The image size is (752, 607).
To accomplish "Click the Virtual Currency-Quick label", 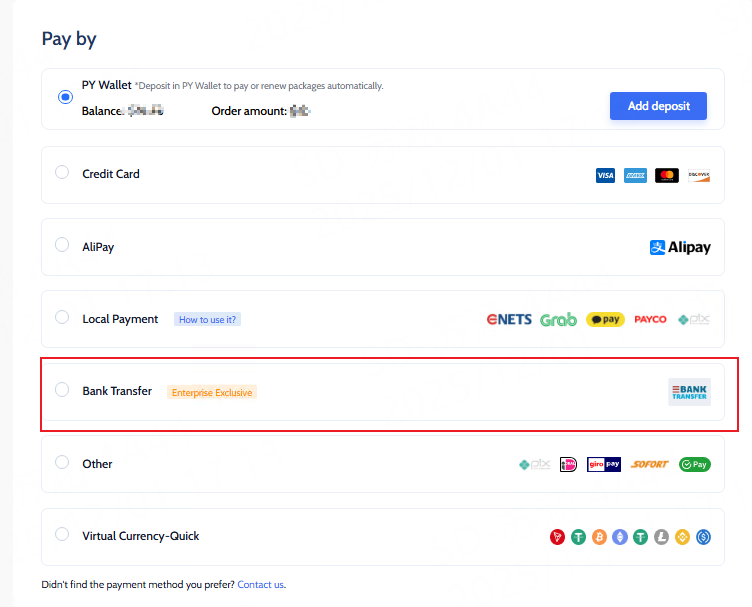I will 141,536.
